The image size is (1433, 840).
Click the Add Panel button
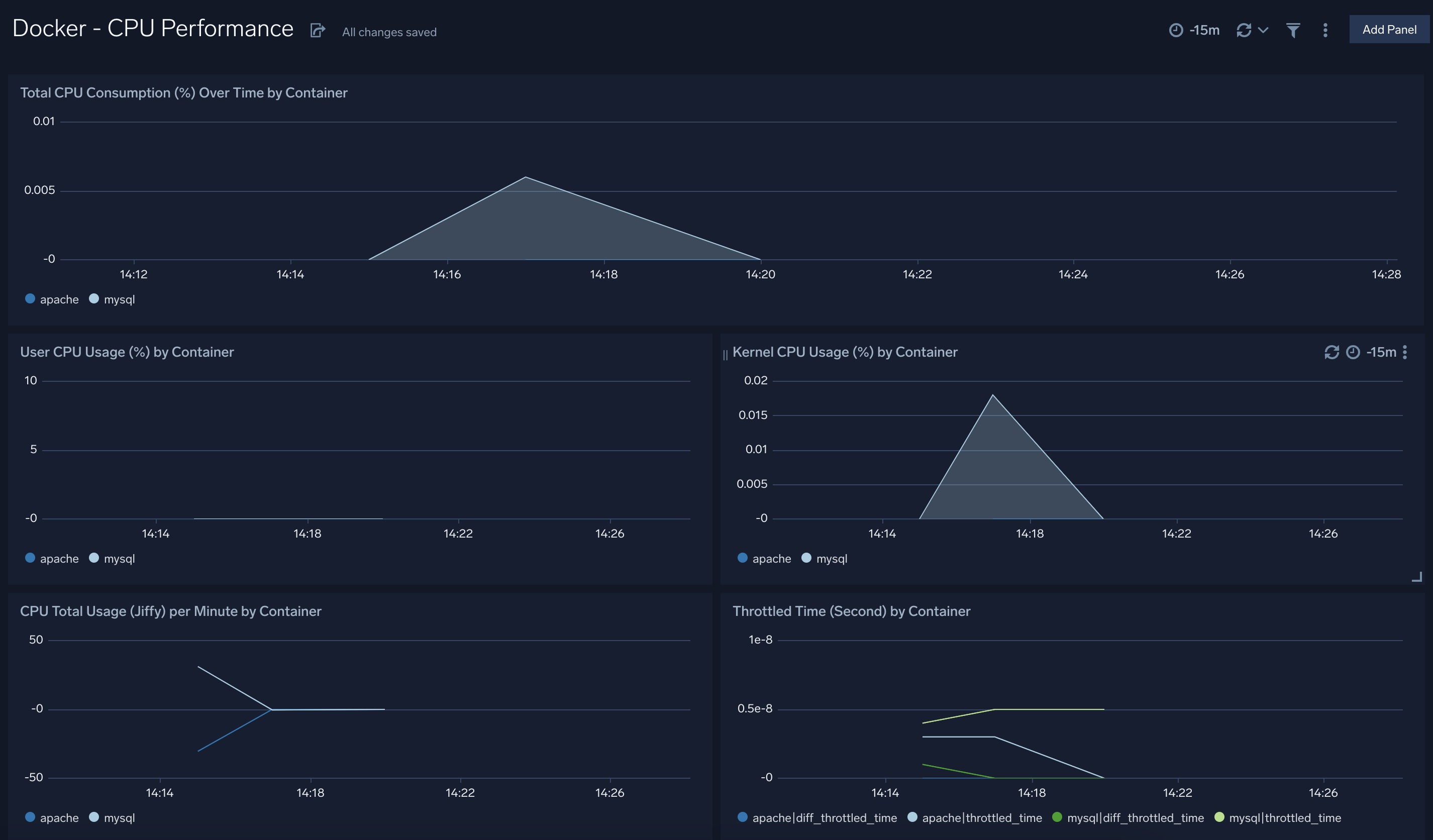[x=1389, y=29]
